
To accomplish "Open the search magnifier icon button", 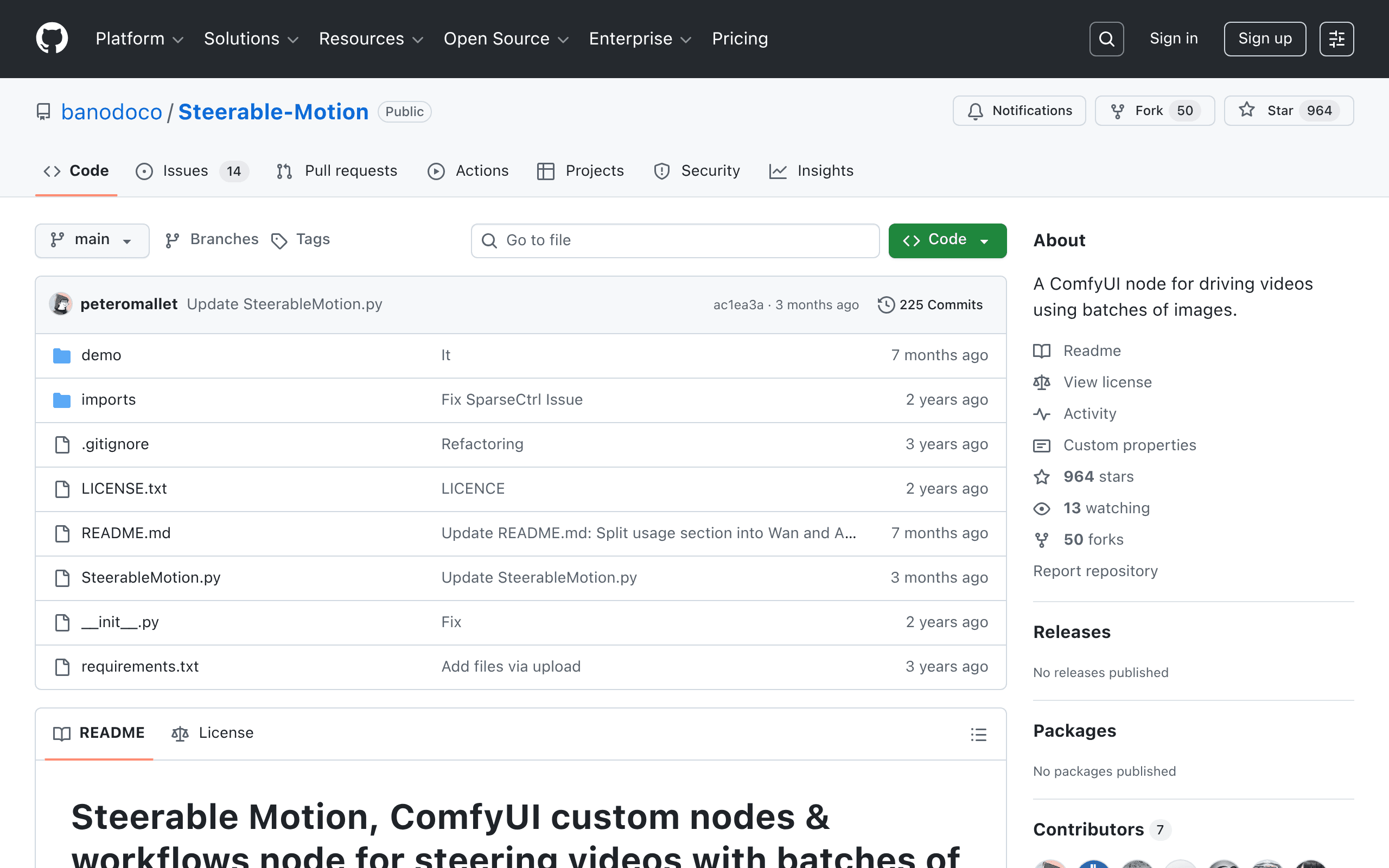I will click(1106, 39).
